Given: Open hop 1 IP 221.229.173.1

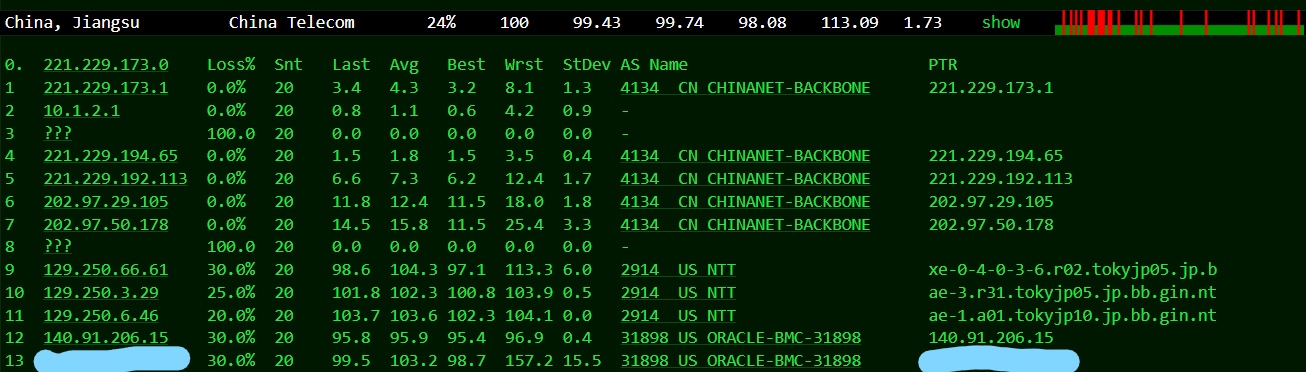Looking at the screenshot, I should [x=106, y=88].
